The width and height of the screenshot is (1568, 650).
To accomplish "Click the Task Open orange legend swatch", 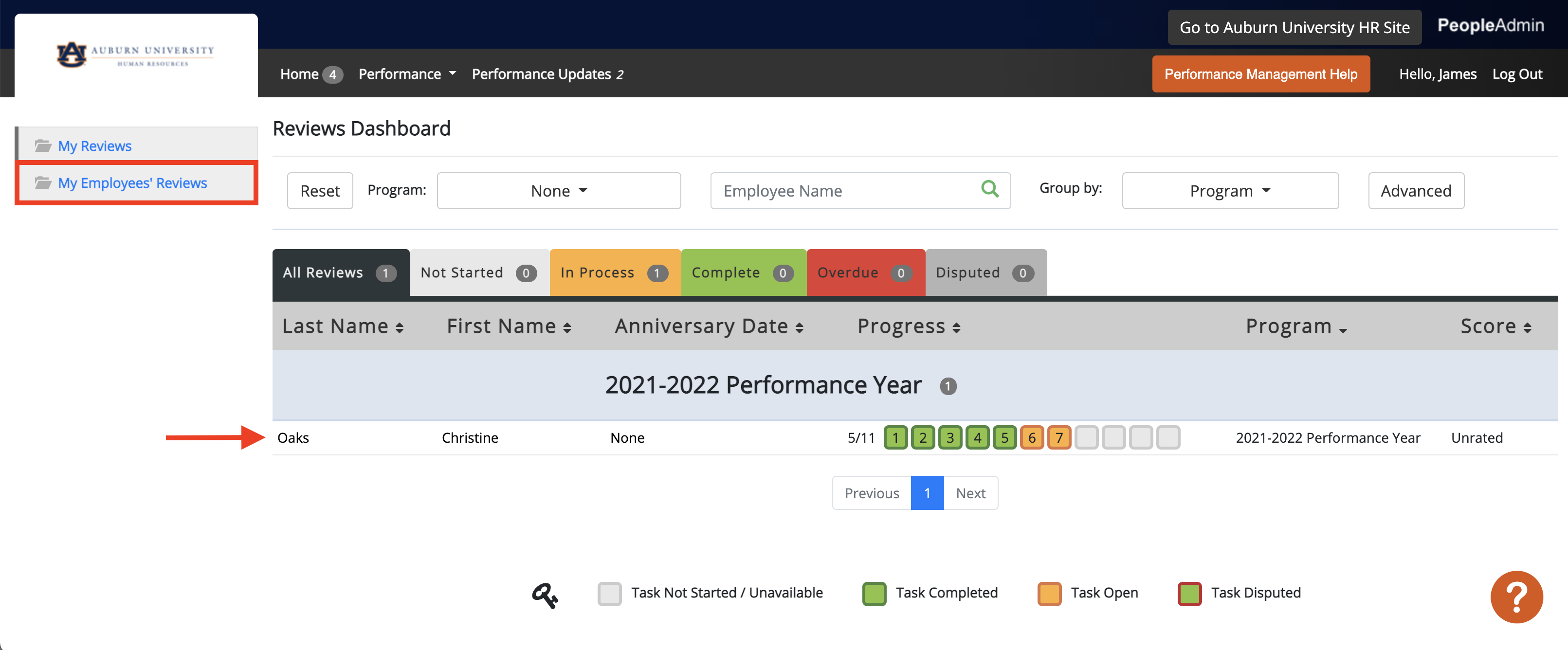I will click(1049, 594).
